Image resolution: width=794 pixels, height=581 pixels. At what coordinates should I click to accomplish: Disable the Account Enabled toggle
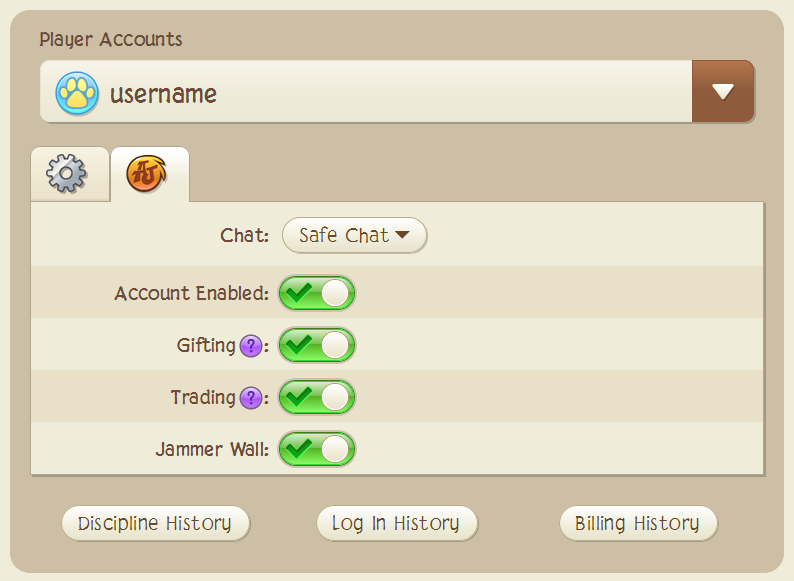(x=317, y=294)
